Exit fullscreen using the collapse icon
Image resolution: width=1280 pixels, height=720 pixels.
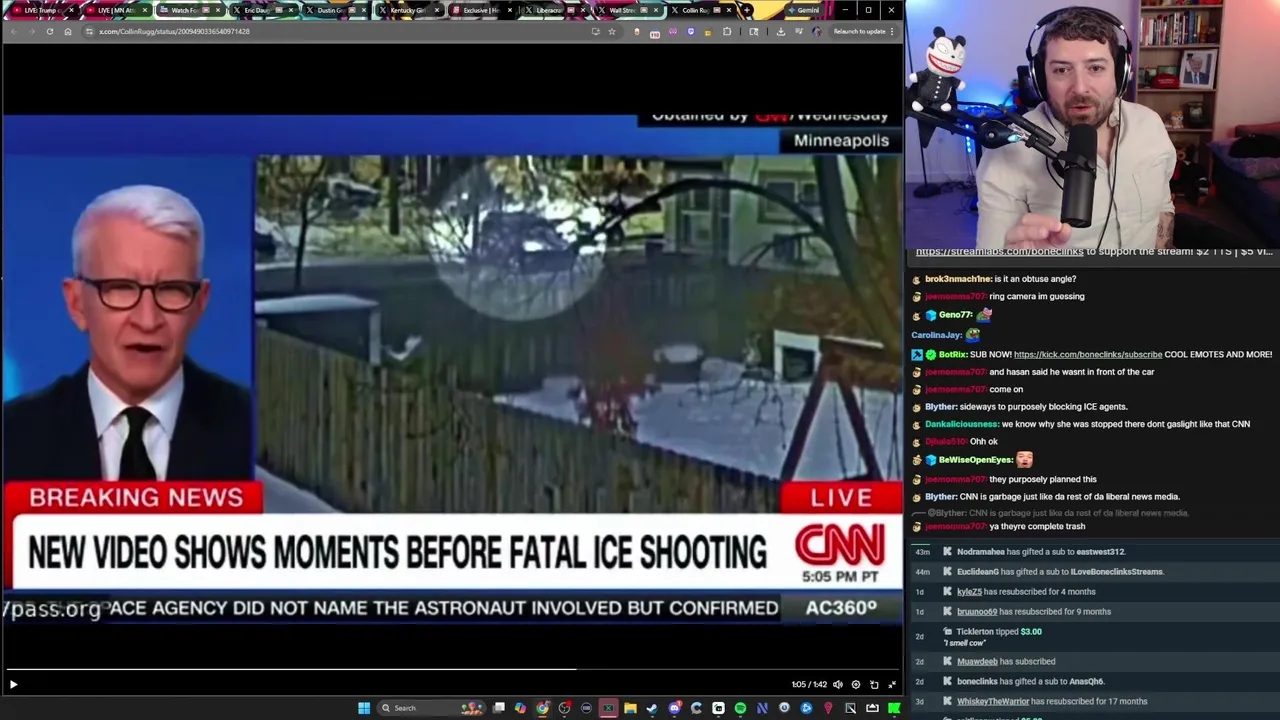pos(892,685)
